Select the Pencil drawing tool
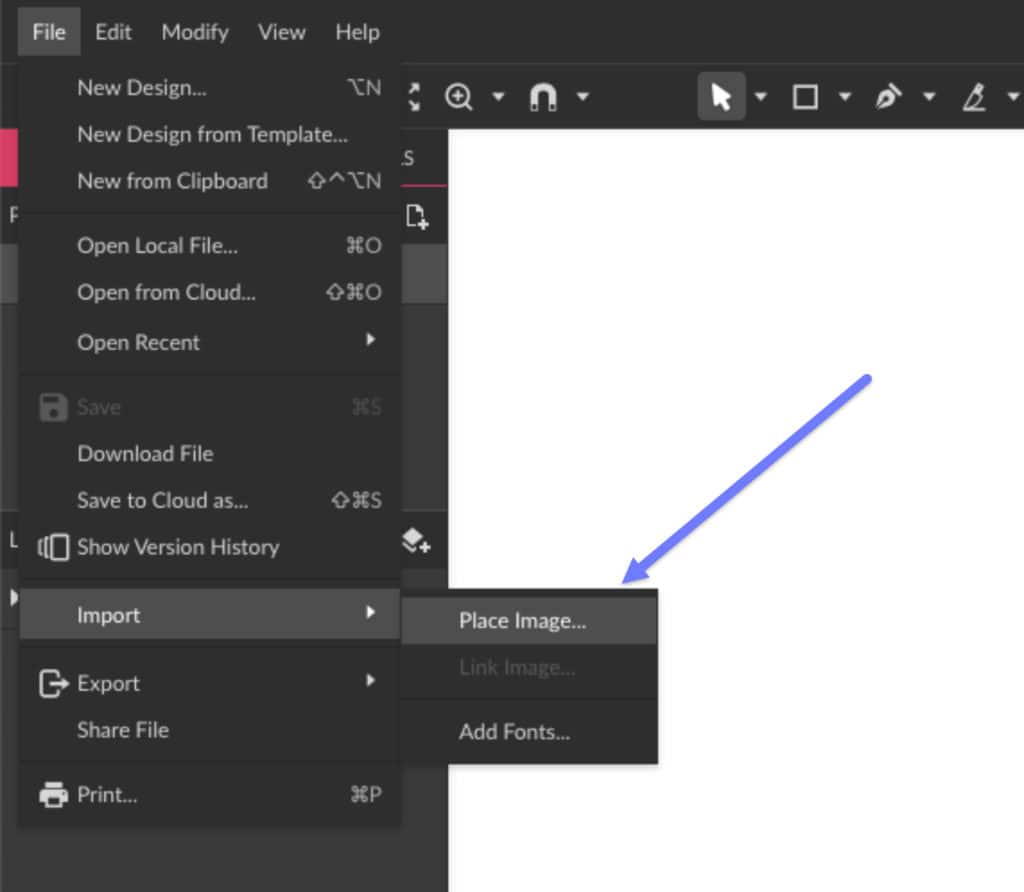Screen dimensions: 1024x892 pyautogui.click(x=973, y=97)
